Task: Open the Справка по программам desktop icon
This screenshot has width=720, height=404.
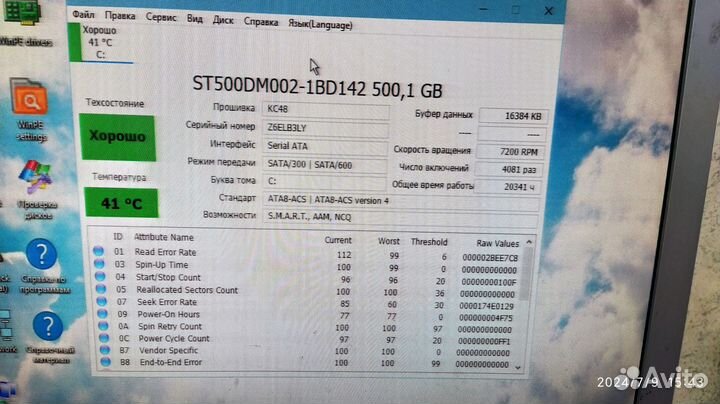Action: (x=44, y=266)
